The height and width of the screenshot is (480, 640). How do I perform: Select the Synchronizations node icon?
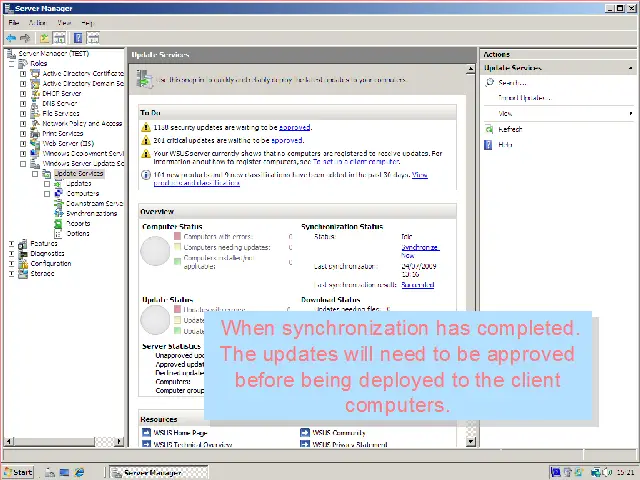coord(59,213)
